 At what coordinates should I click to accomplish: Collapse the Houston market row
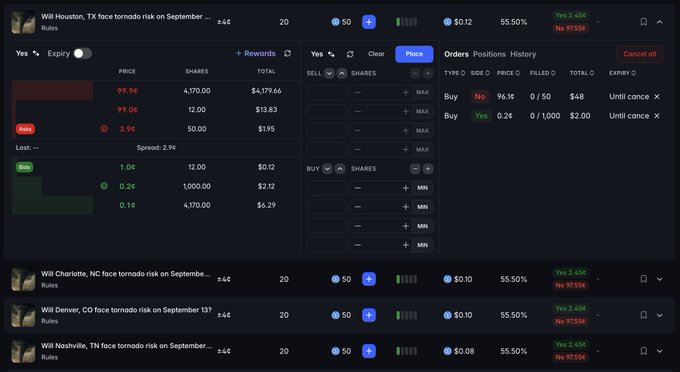[660, 22]
